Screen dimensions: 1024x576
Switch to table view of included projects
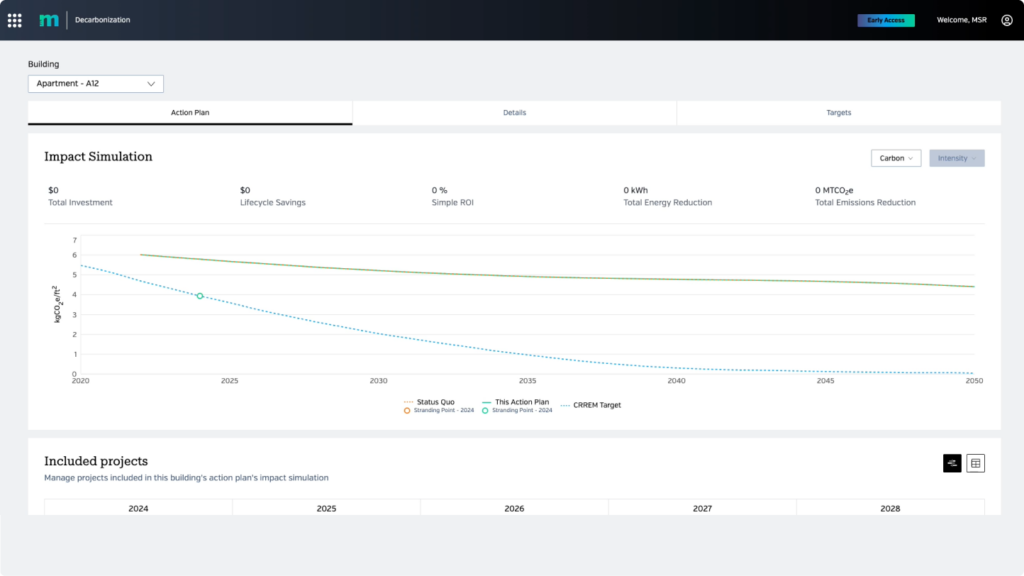(x=975, y=462)
